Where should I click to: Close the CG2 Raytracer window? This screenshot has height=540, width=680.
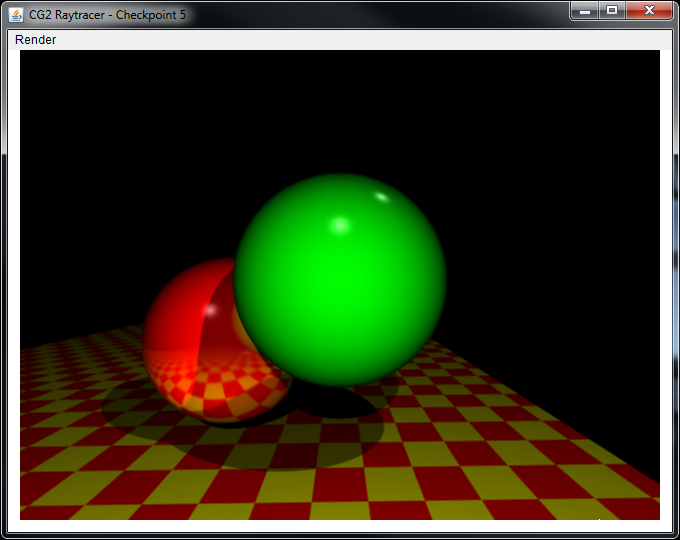[649, 10]
